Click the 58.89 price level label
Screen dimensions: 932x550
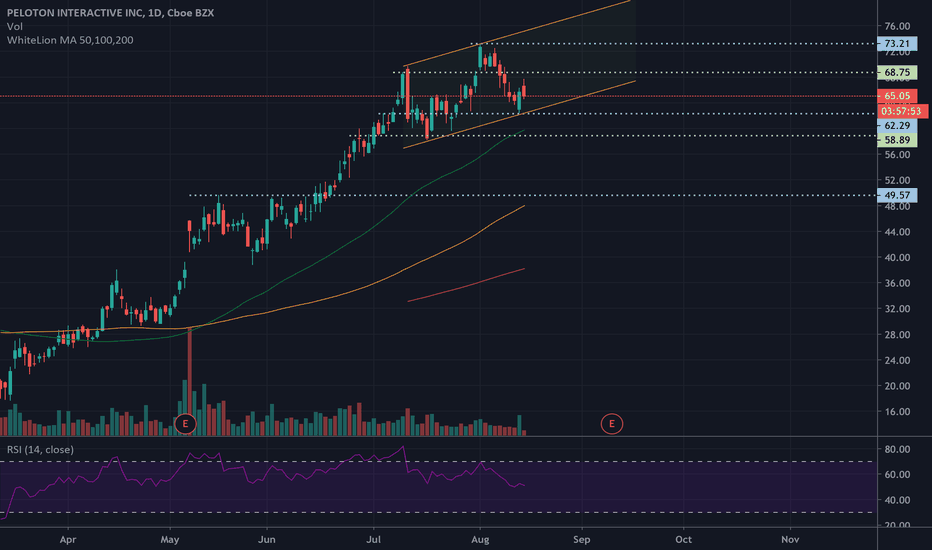tap(897, 140)
